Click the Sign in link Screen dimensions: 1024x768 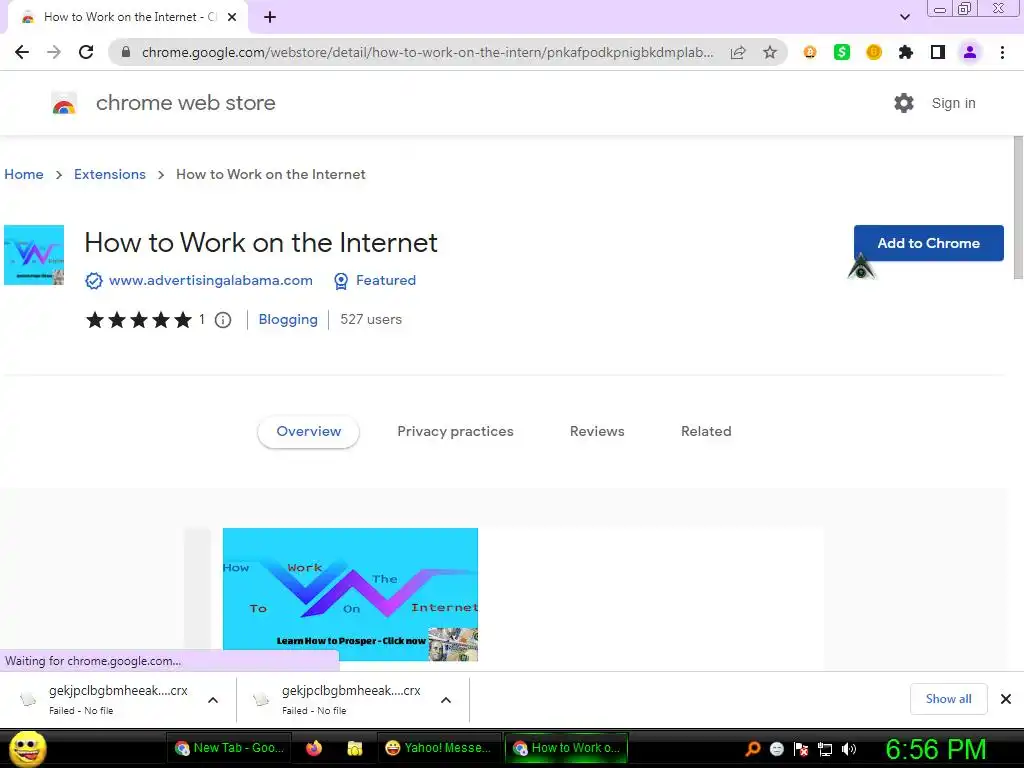coord(953,103)
